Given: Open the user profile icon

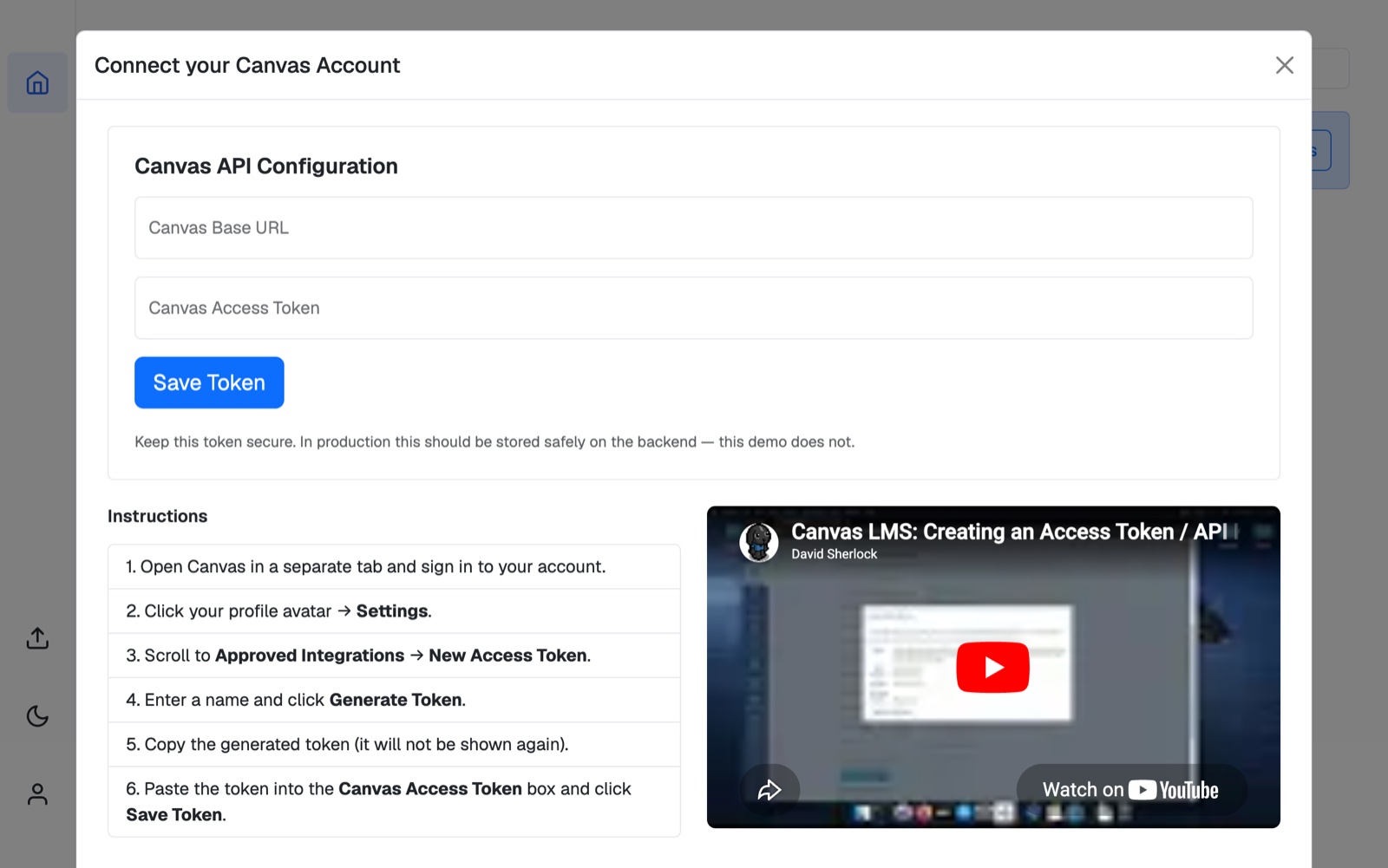Looking at the screenshot, I should (37, 794).
